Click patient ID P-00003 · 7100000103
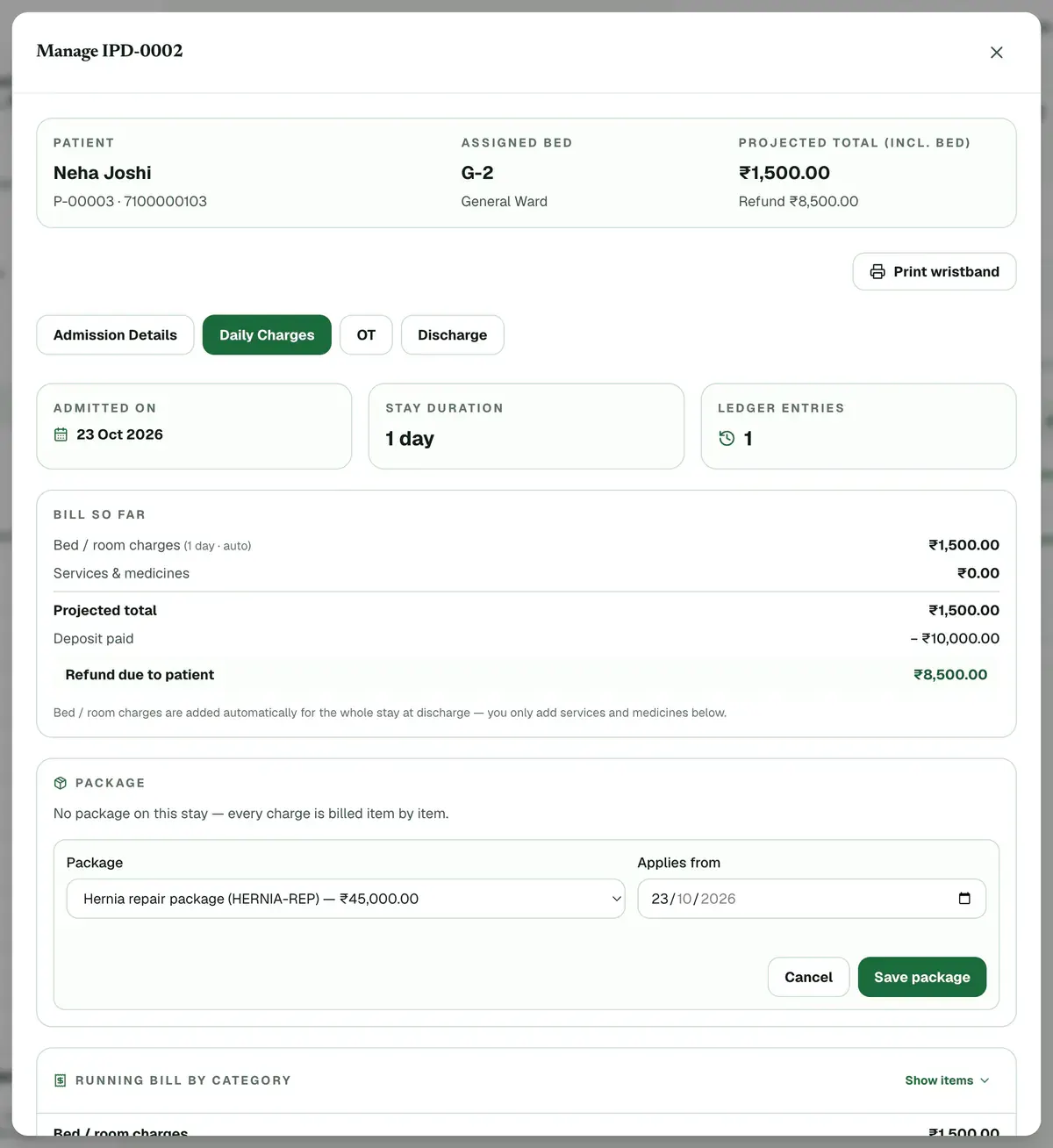1053x1148 pixels. pos(130,201)
